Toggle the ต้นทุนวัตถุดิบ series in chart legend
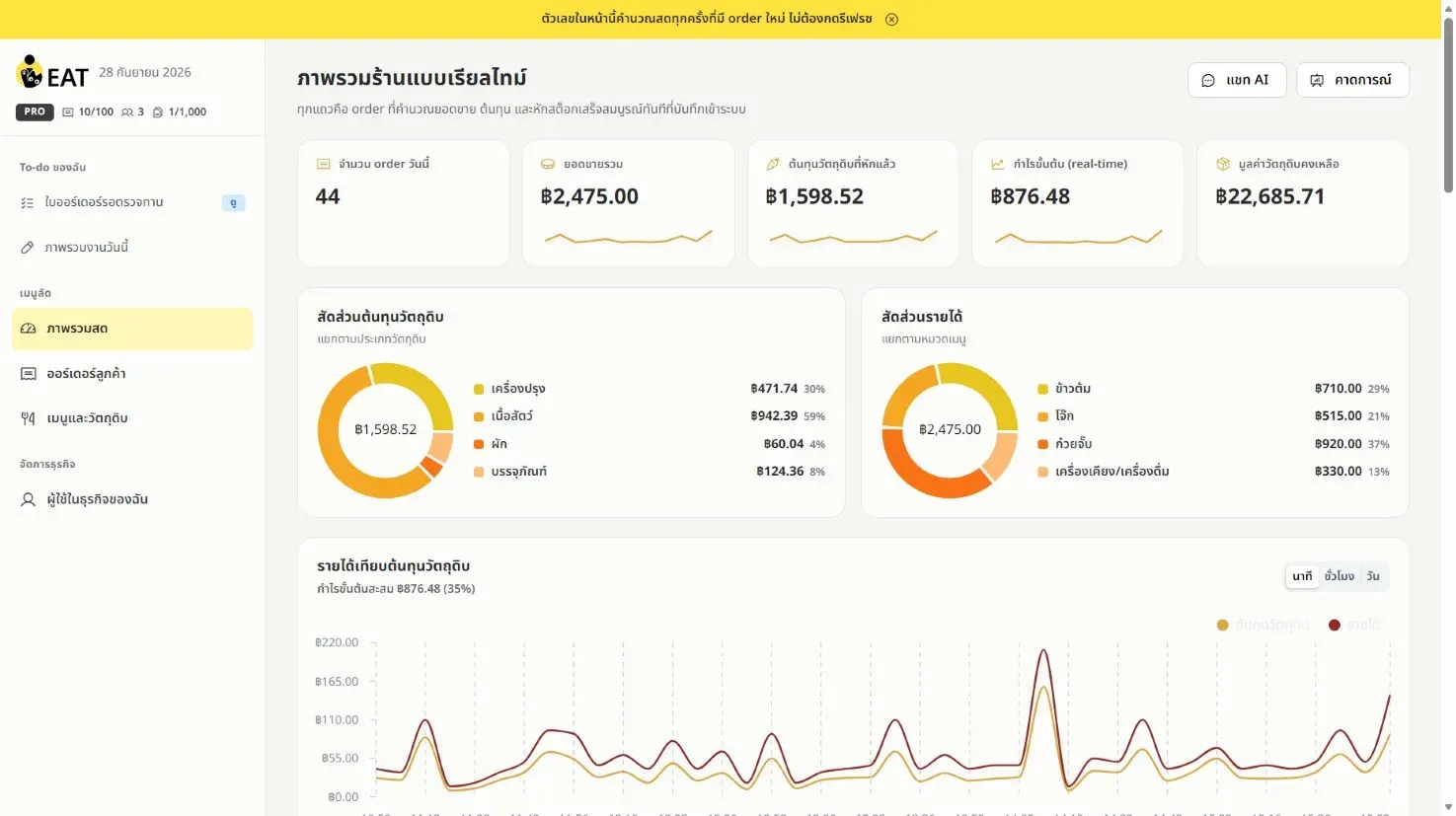This screenshot has height=816, width=1456. (1264, 625)
